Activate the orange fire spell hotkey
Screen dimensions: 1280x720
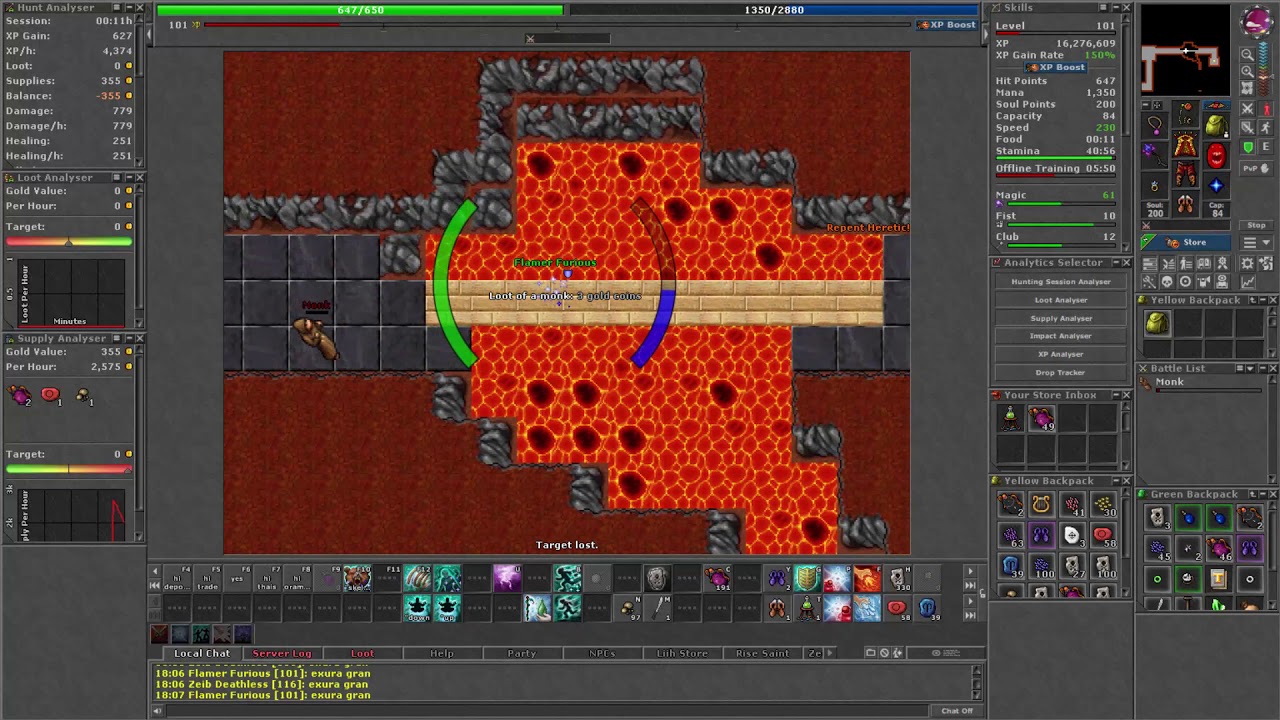(867, 577)
